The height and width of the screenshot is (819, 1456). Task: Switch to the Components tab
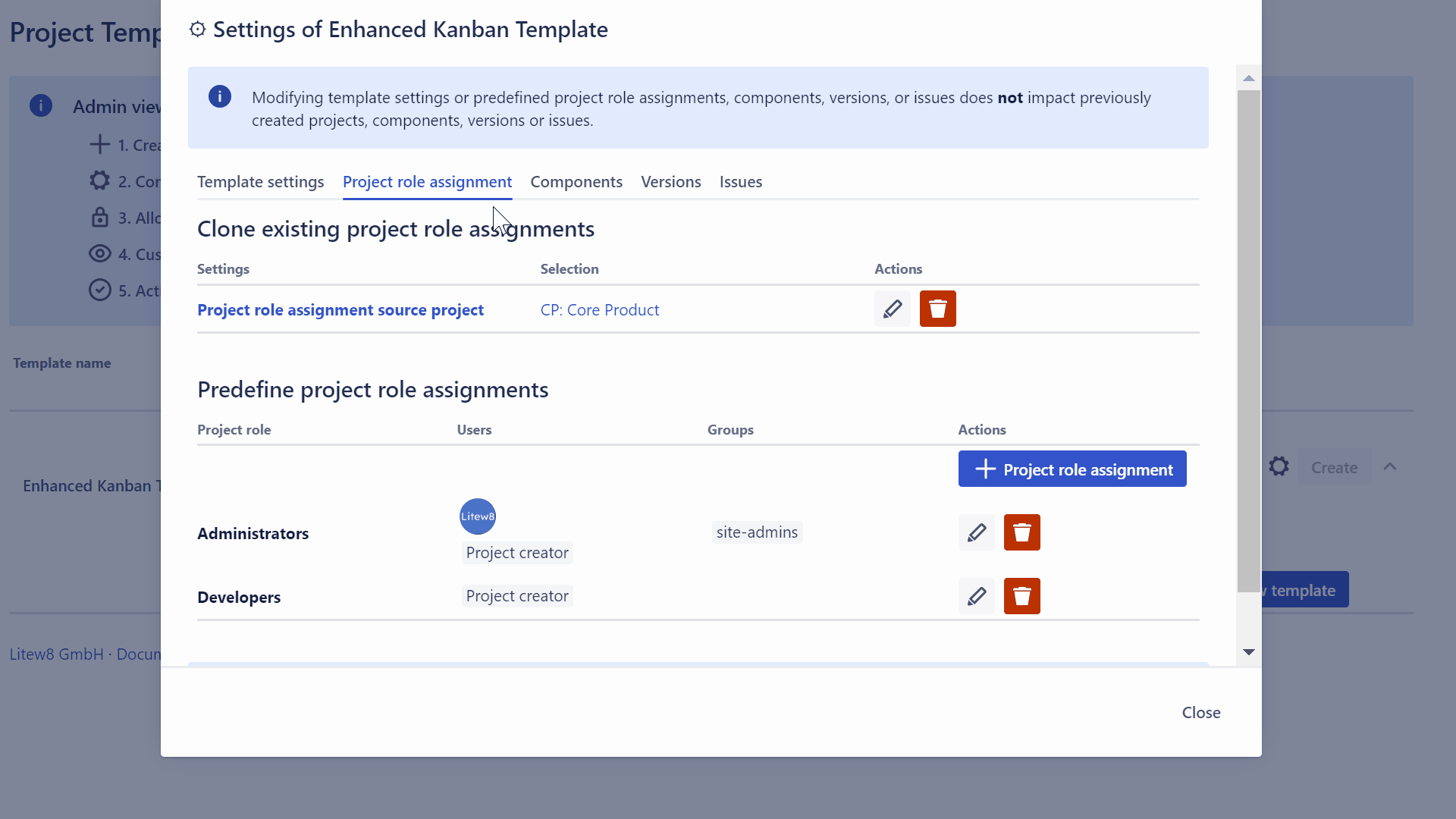pos(576,182)
